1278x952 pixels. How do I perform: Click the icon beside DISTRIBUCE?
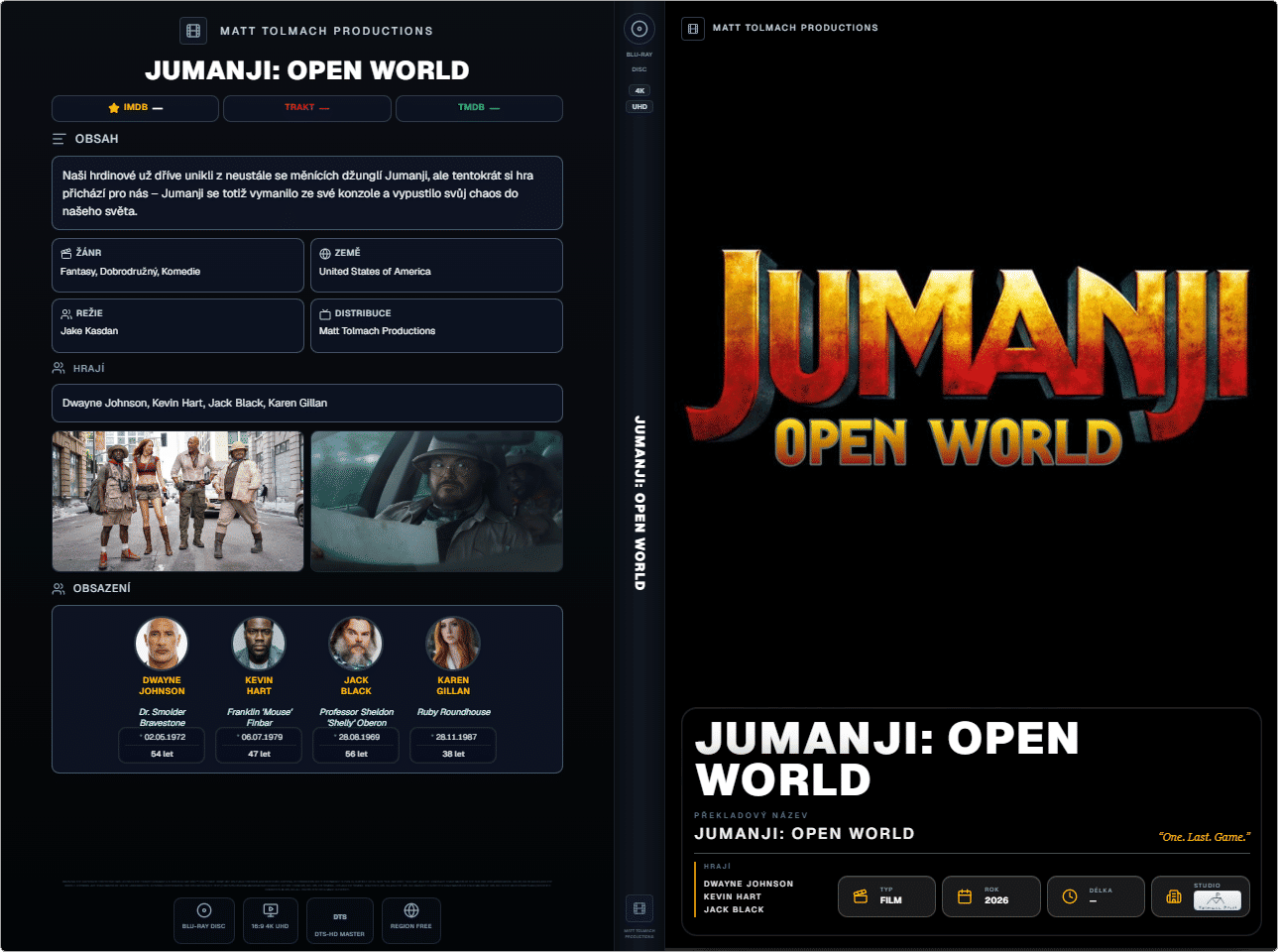tap(325, 313)
